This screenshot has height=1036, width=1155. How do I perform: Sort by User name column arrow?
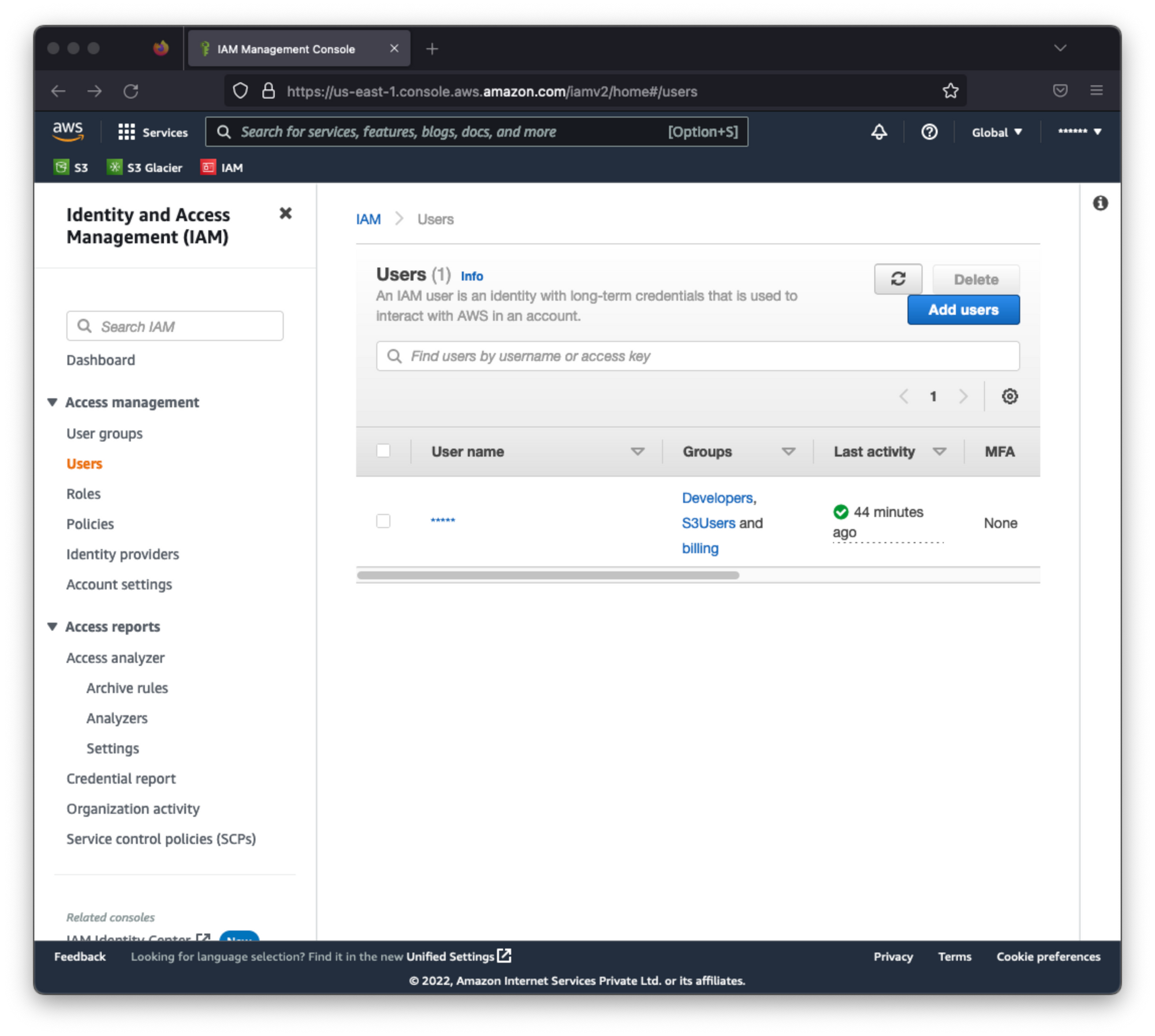(637, 452)
